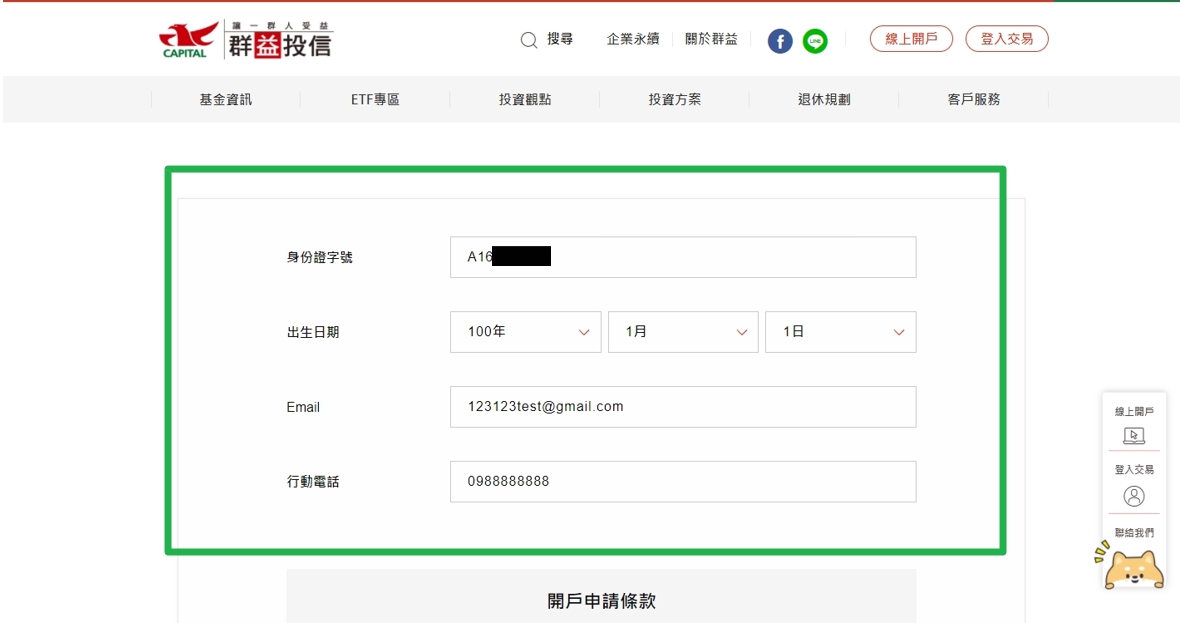Image resolution: width=1180 pixels, height=623 pixels.
Task: Click the sidebar 登入交易 user icon
Action: (1134, 496)
